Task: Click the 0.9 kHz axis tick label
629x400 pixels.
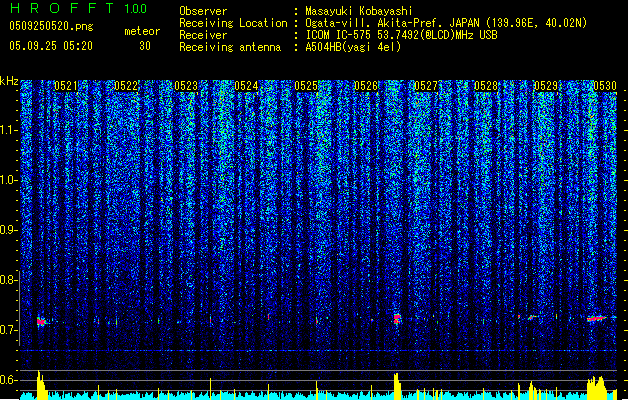Action: pos(8,230)
